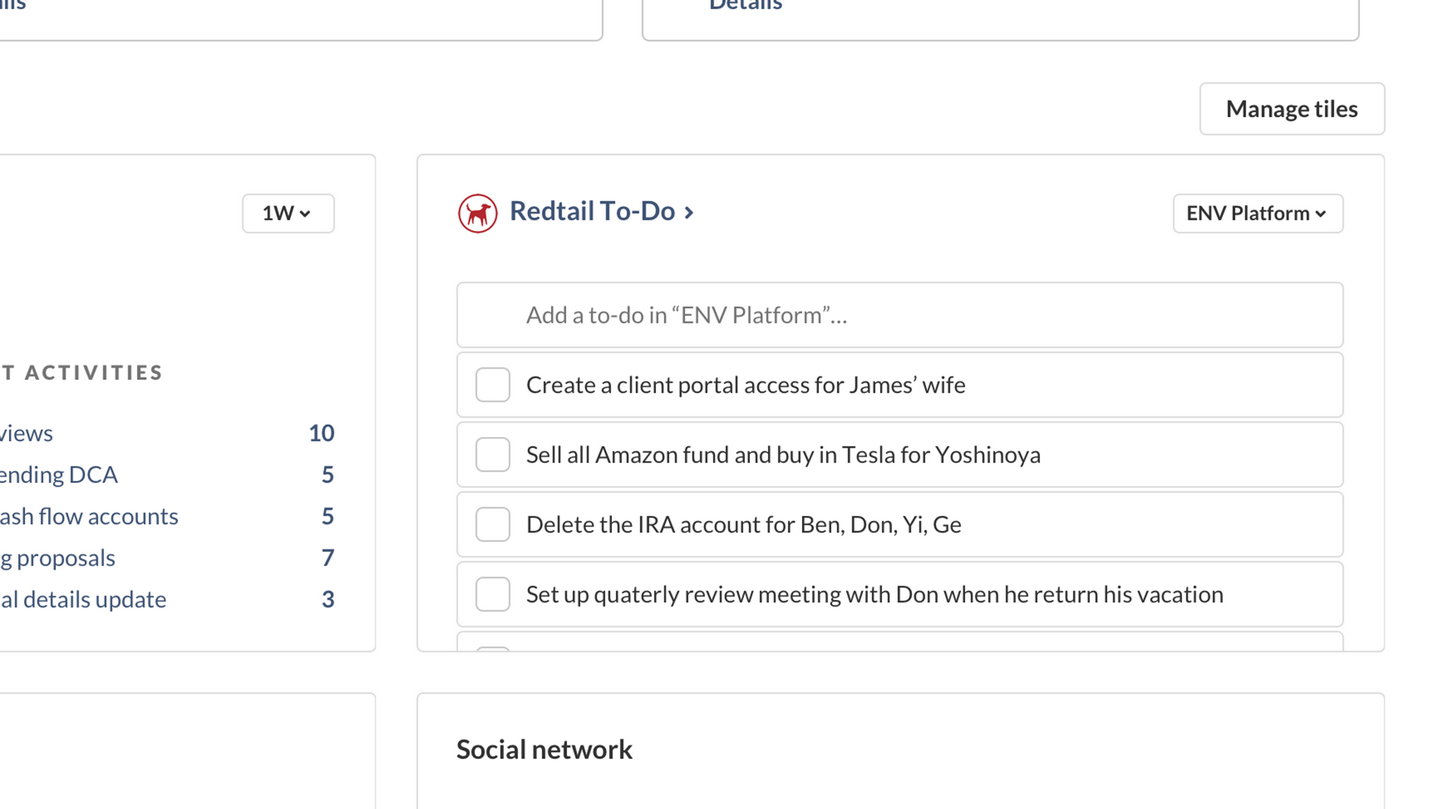Open the cash flow accounts activity link
Image resolution: width=1438 pixels, height=809 pixels.
(88, 516)
